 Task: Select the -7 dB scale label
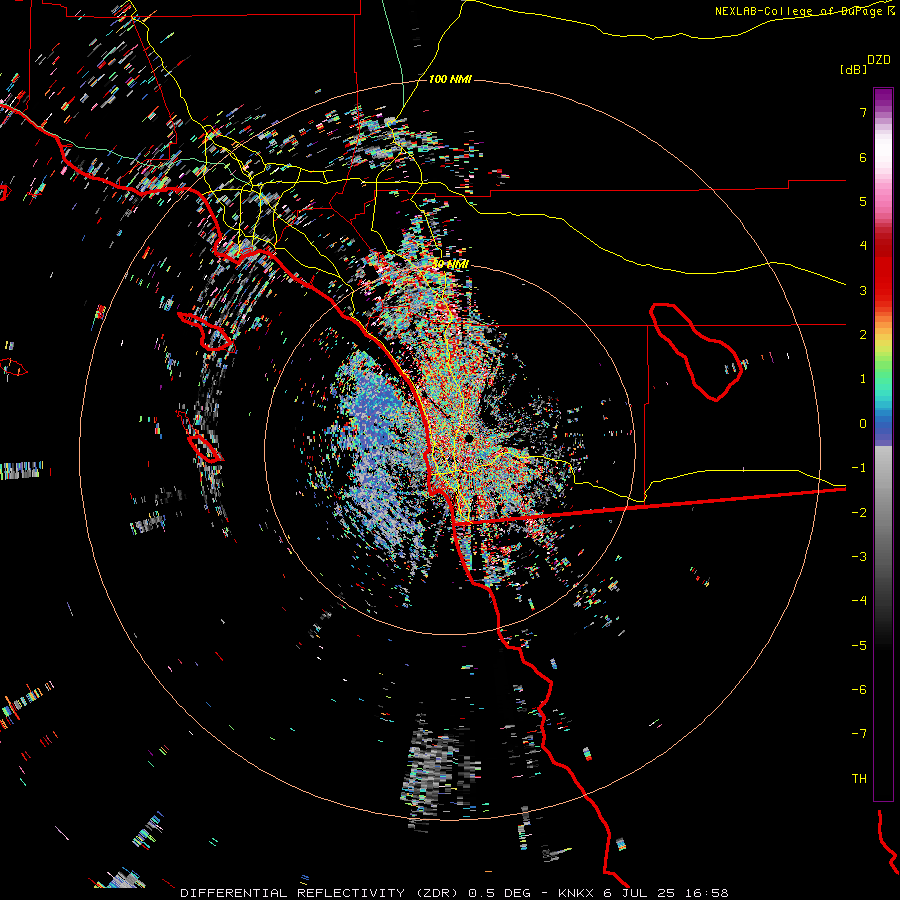point(859,734)
